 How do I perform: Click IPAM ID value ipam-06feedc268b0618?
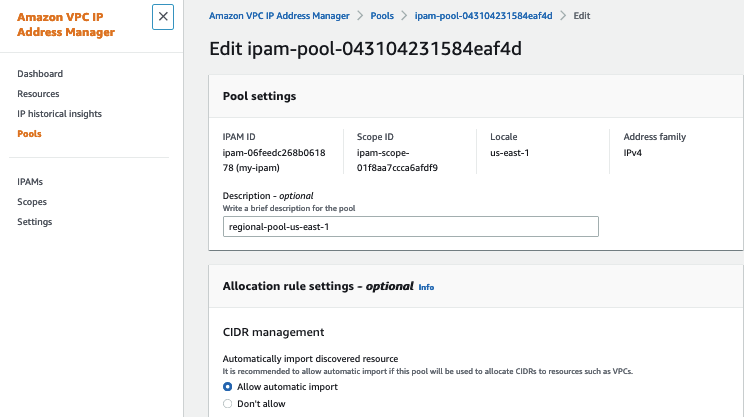tap(274, 160)
